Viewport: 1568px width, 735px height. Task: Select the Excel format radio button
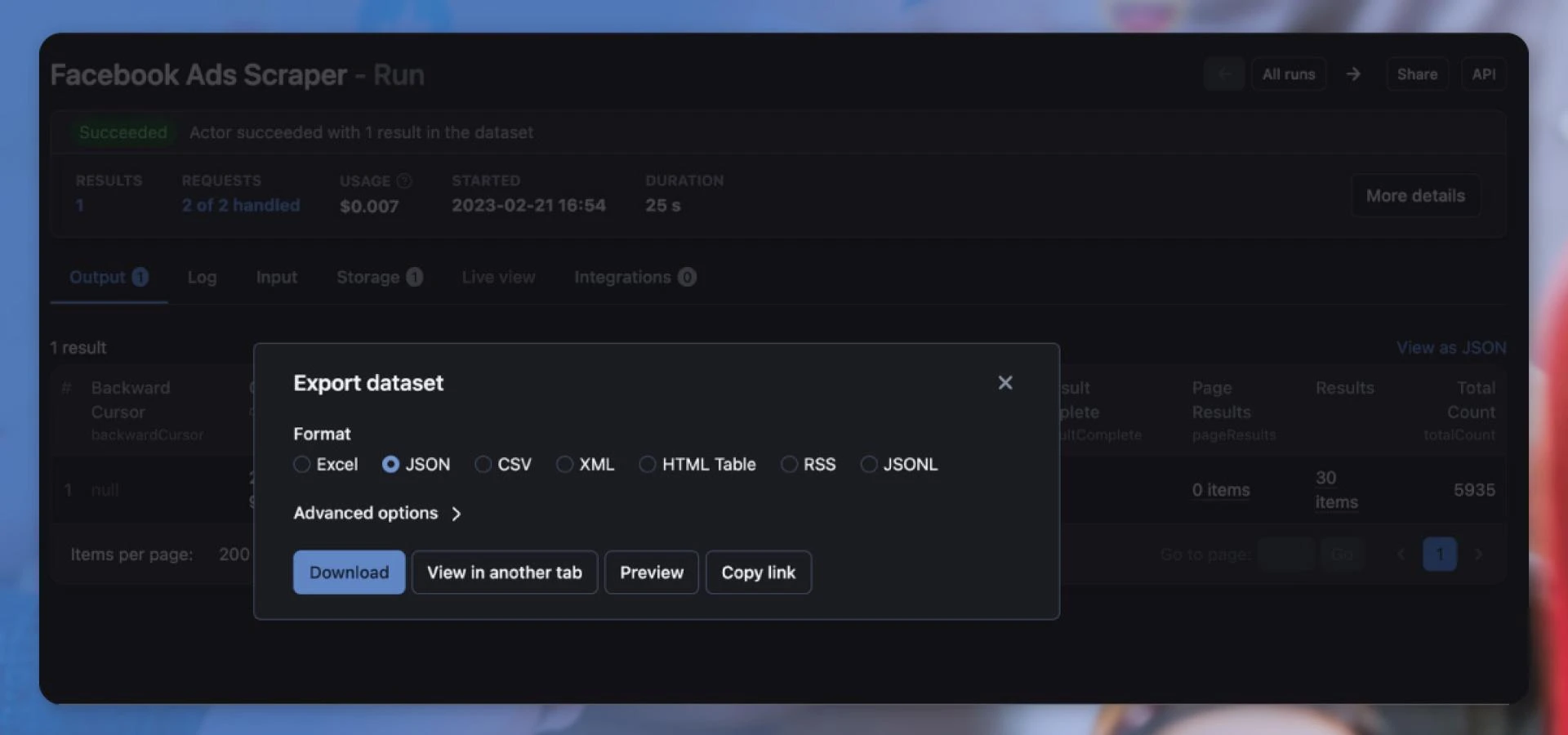click(x=302, y=465)
